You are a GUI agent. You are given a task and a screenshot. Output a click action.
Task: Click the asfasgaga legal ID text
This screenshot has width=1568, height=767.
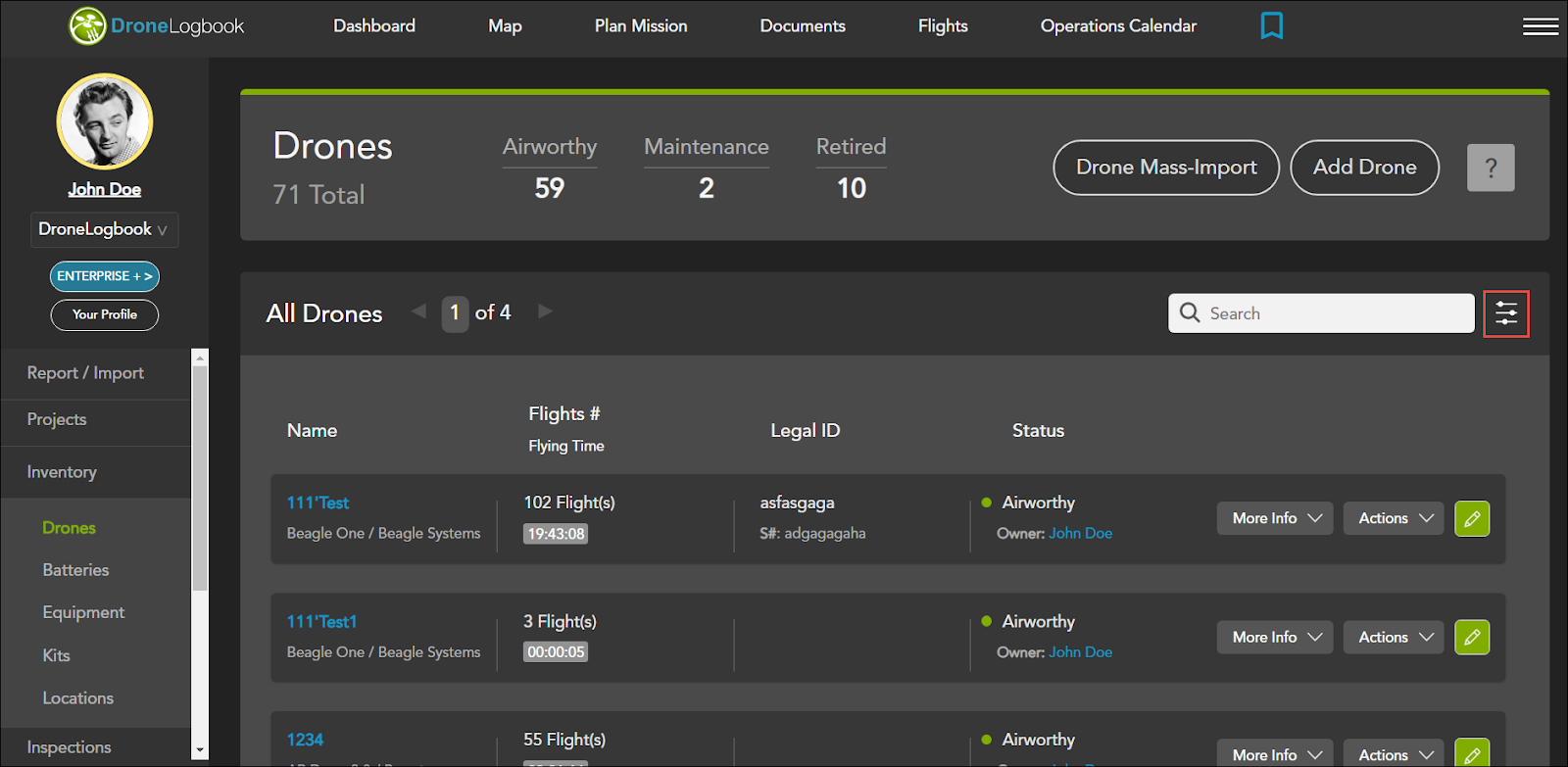pos(797,503)
